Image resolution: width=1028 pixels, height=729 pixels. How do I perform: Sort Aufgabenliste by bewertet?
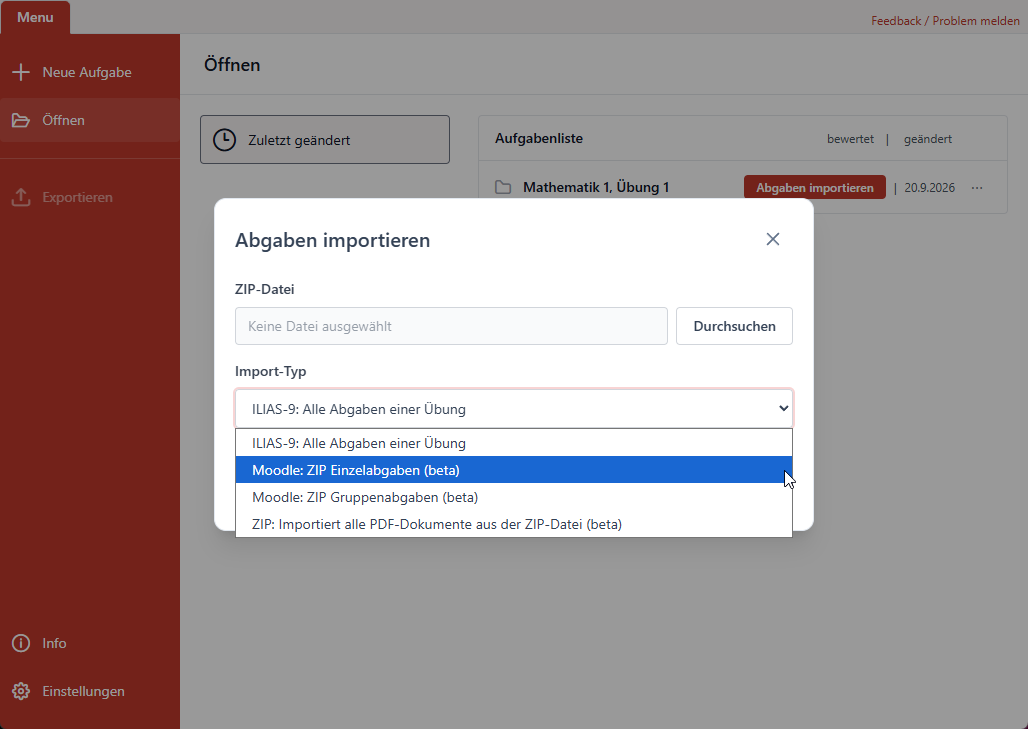850,139
